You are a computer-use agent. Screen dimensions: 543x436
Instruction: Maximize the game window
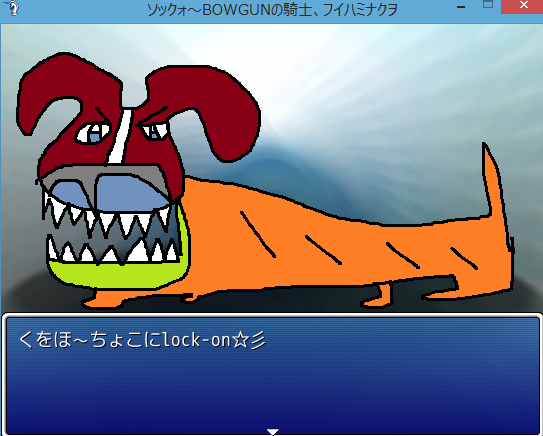point(488,5)
